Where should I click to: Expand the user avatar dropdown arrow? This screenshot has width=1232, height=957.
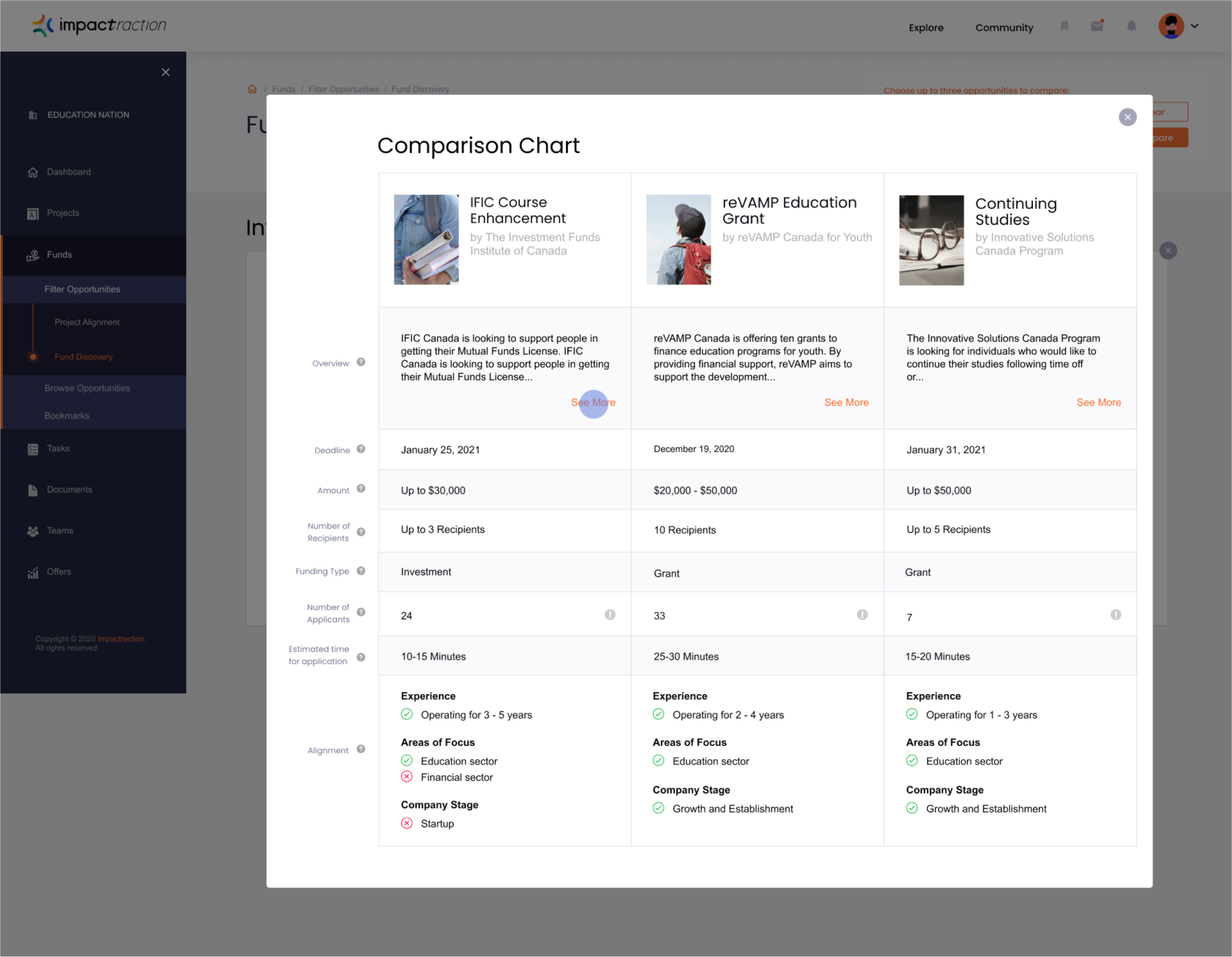pyautogui.click(x=1194, y=26)
